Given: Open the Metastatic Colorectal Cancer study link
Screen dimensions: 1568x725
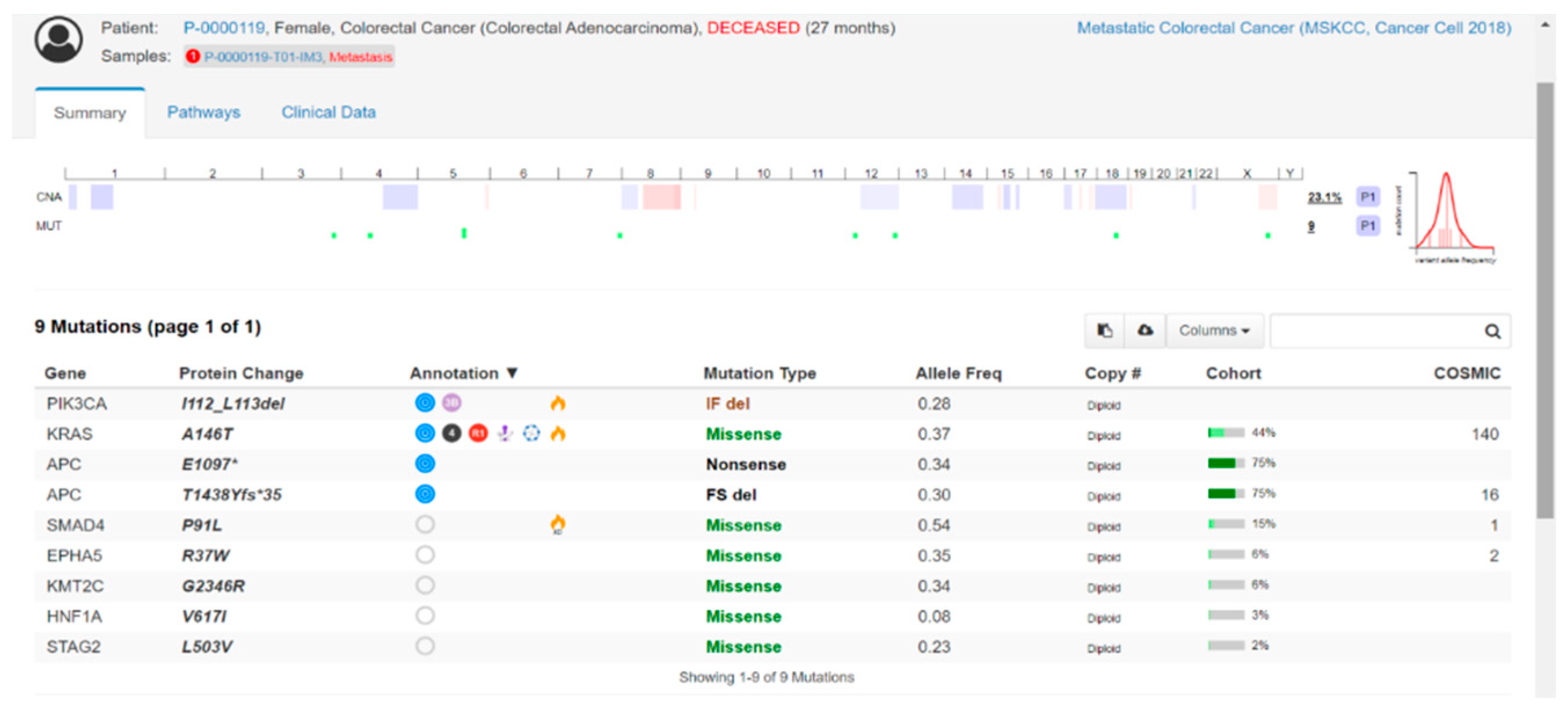Looking at the screenshot, I should (1293, 28).
